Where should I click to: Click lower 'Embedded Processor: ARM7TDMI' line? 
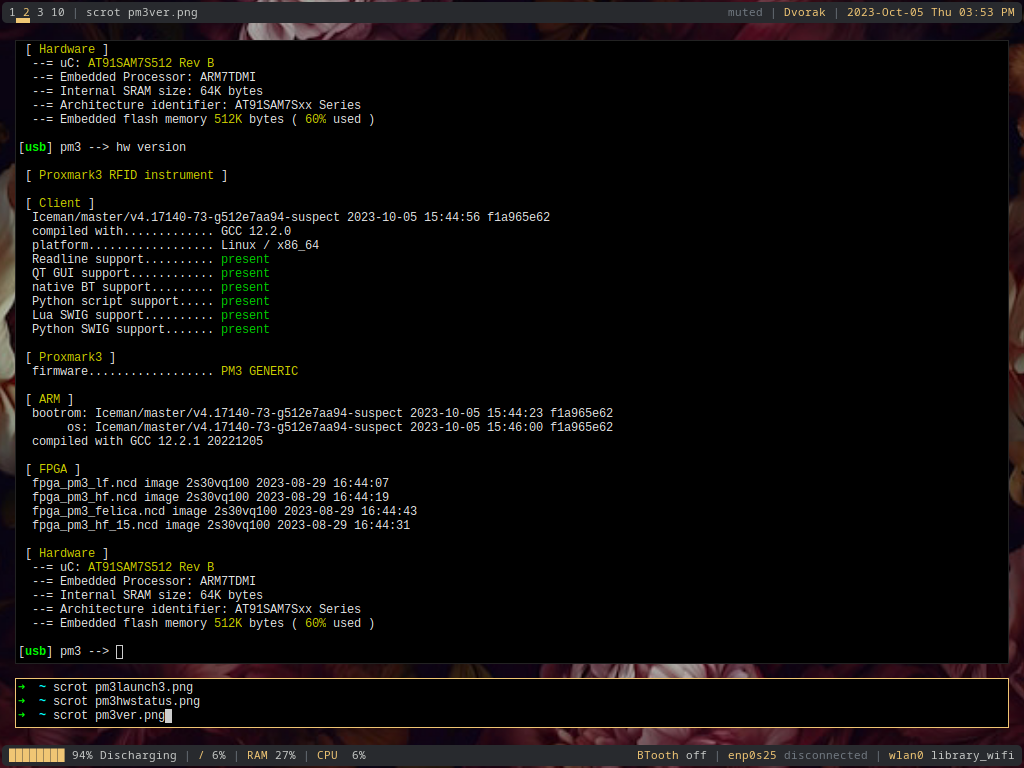pos(157,582)
